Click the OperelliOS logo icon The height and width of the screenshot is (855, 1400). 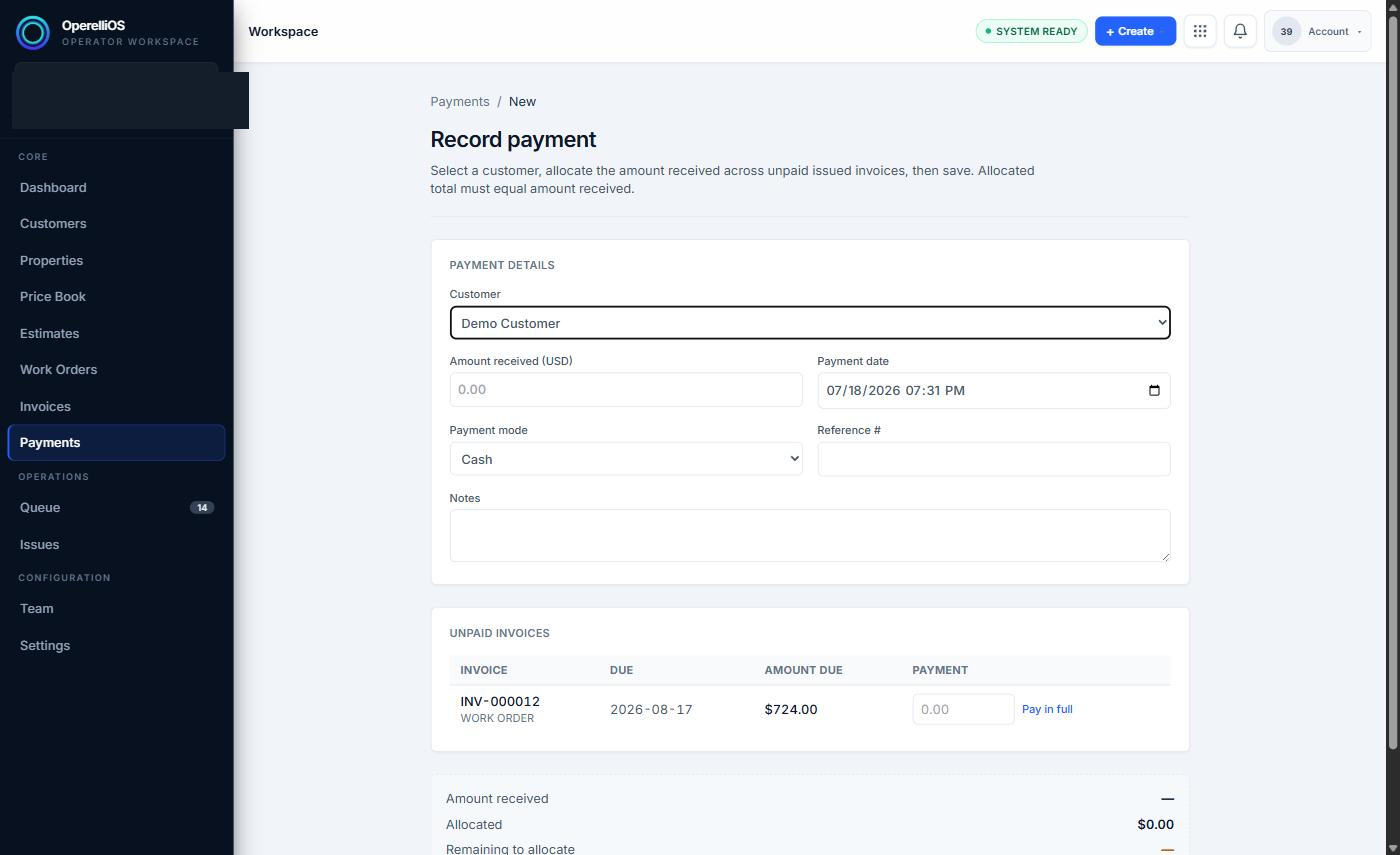pyautogui.click(x=32, y=33)
